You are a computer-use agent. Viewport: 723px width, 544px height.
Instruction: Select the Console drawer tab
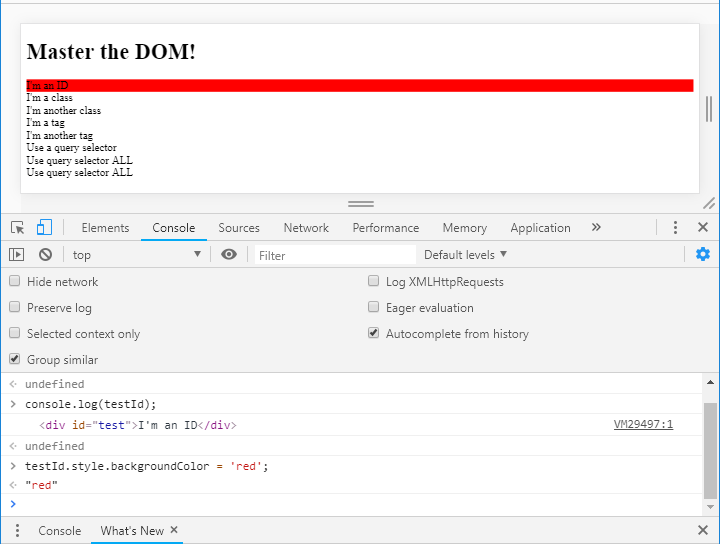pos(59,531)
